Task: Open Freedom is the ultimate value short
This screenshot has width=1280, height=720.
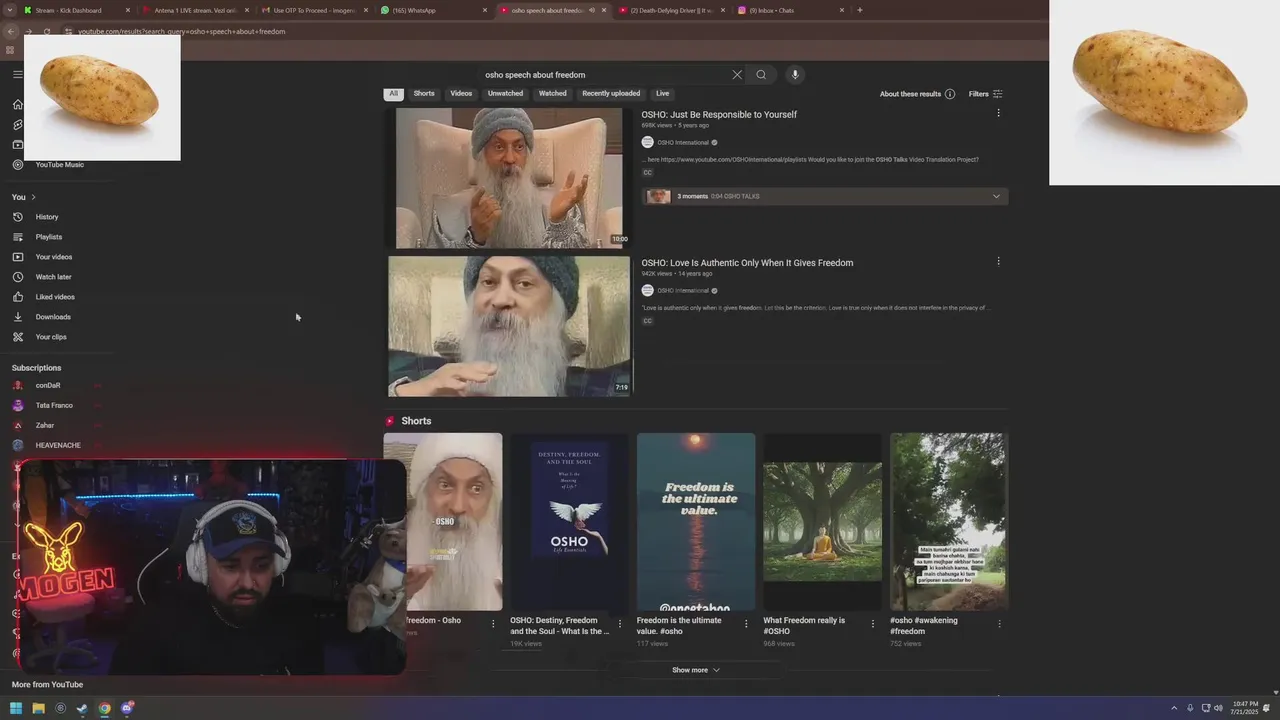Action: (x=696, y=522)
